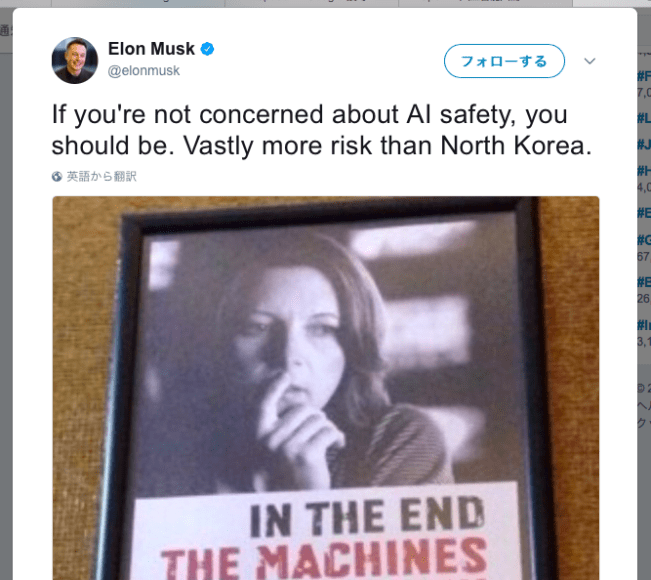Translate the tweet via 英語から翻訳
This screenshot has height=580, width=651.
101,176
